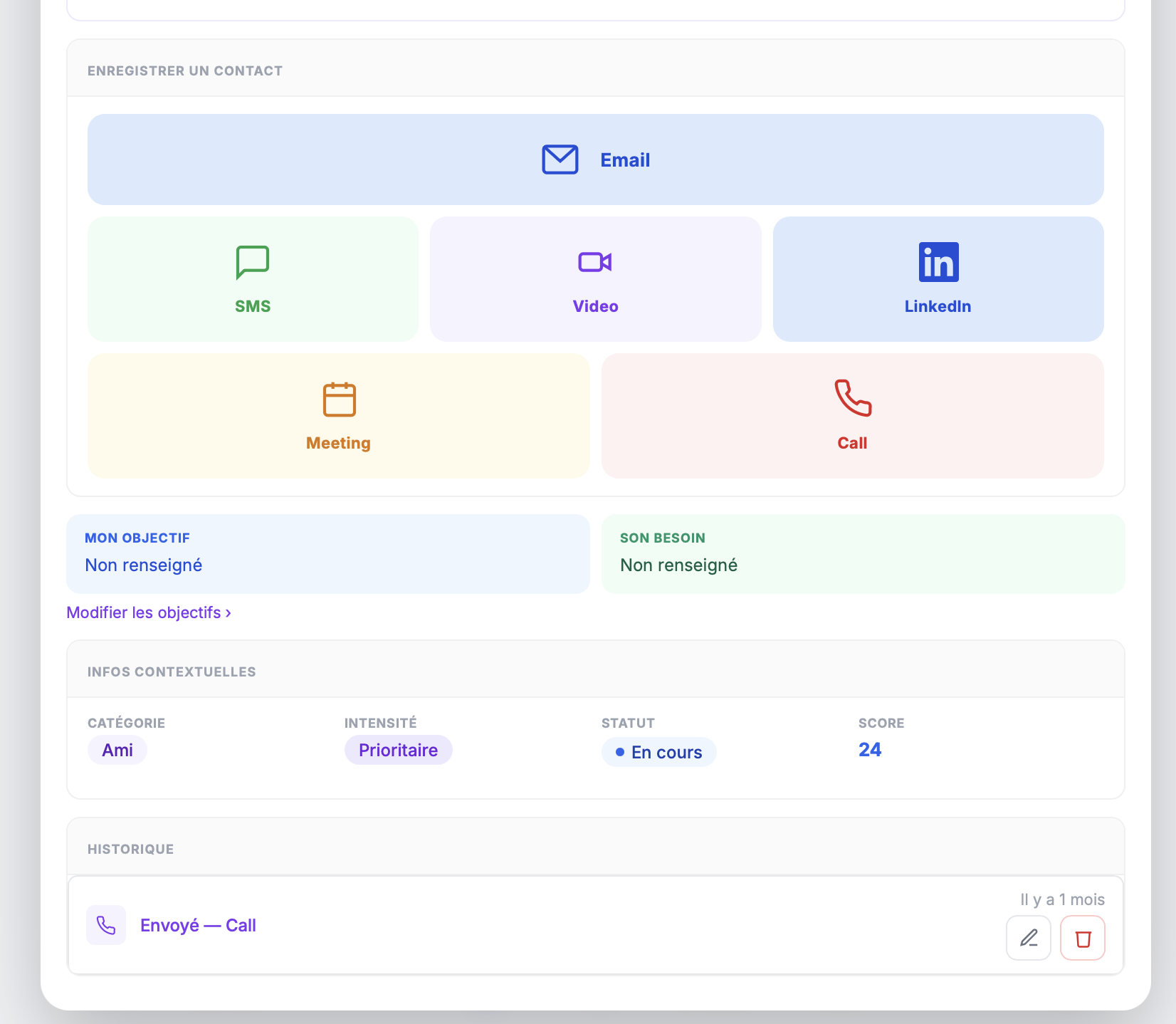Click the Email envelope icon

pyautogui.click(x=560, y=160)
